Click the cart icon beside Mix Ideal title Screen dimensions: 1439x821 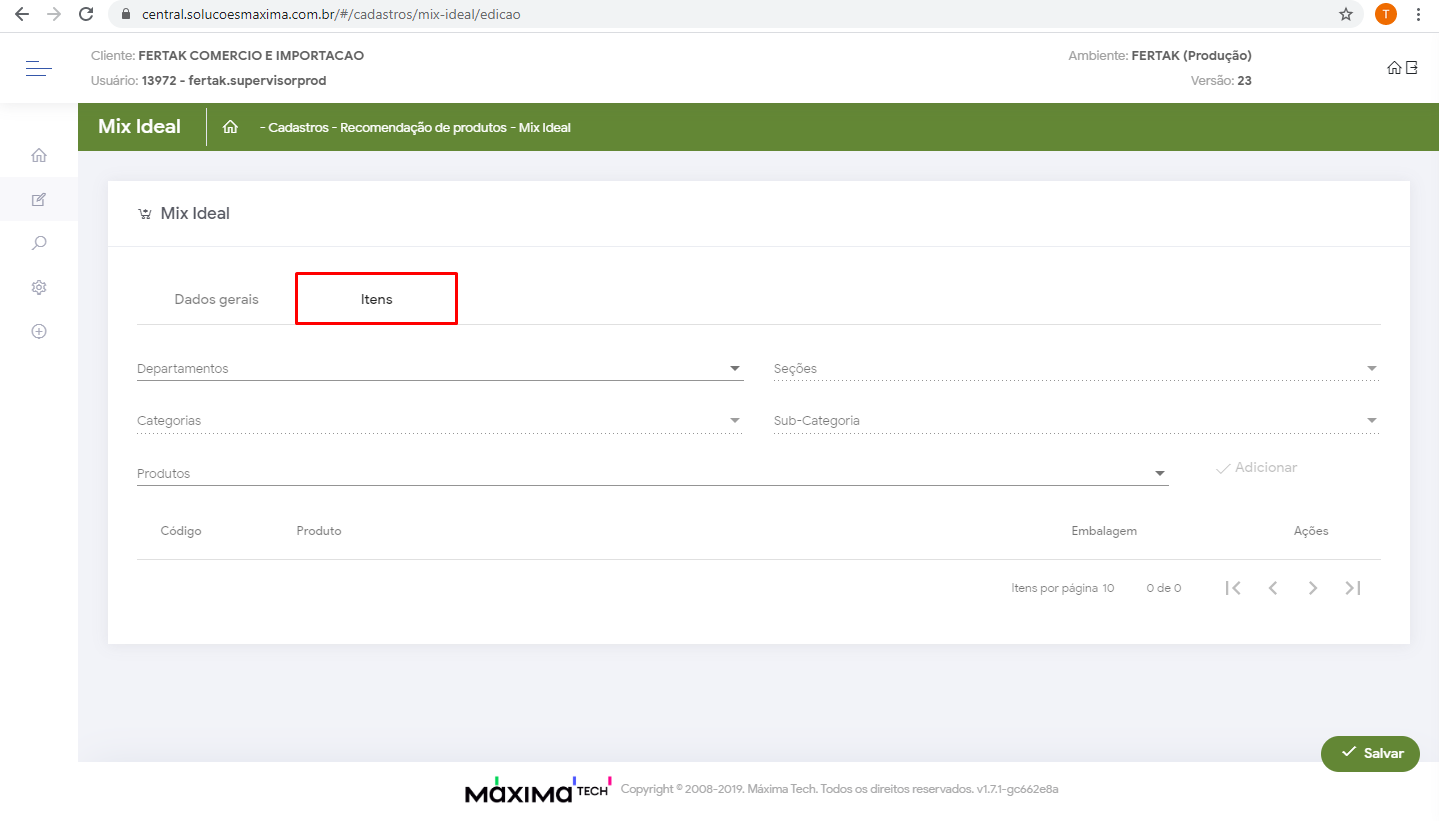tap(145, 213)
